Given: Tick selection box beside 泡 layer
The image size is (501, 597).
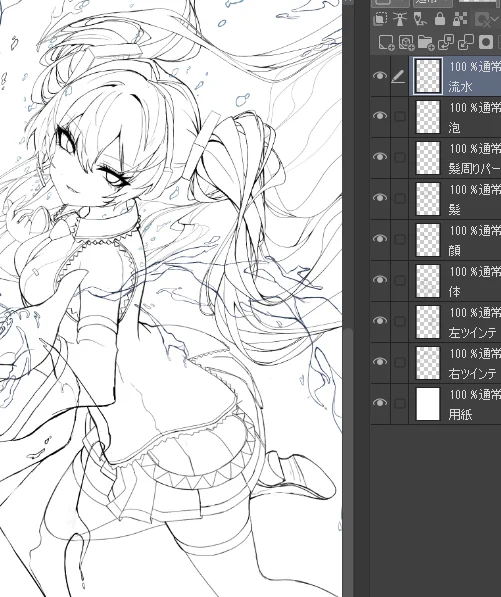Looking at the screenshot, I should [x=399, y=116].
